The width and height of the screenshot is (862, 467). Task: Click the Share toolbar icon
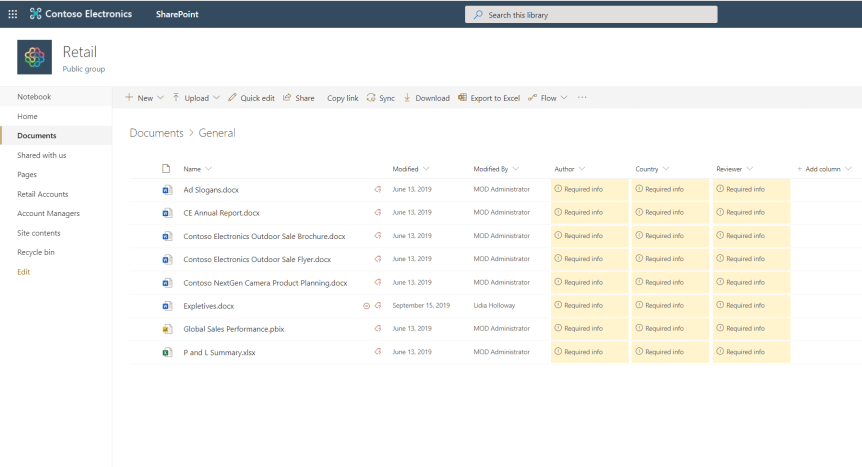(x=288, y=98)
